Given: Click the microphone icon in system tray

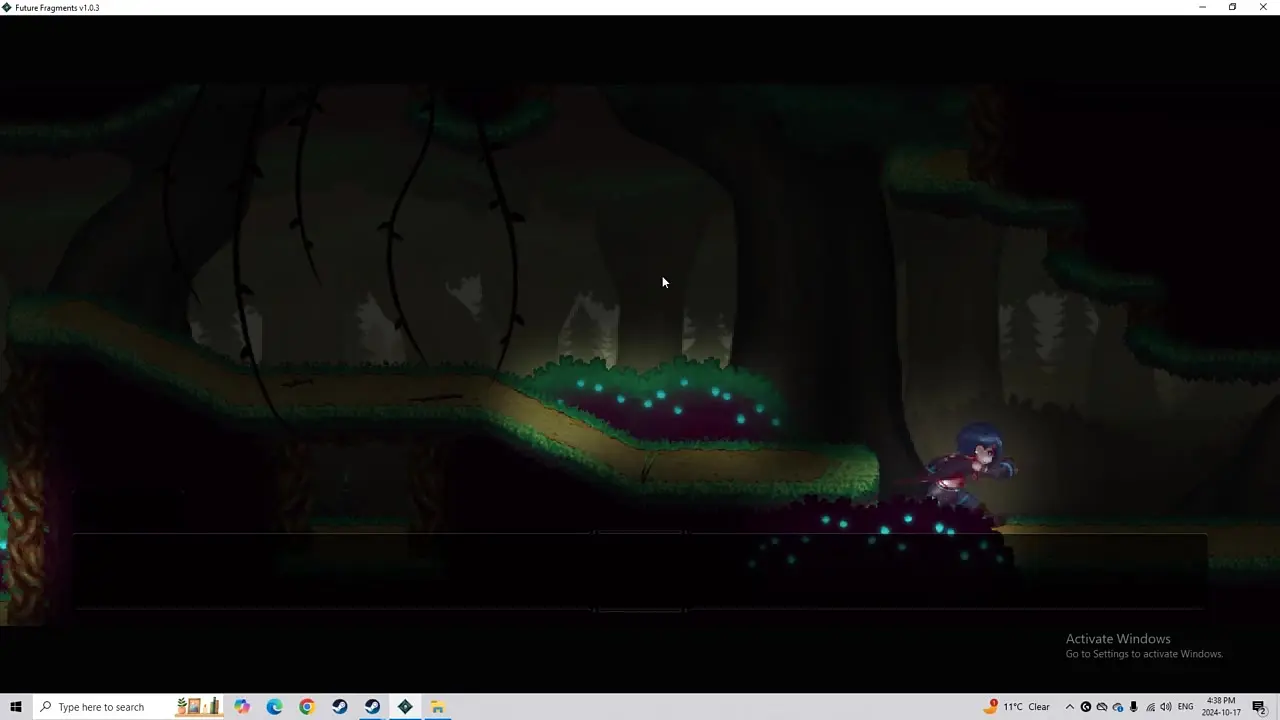Looking at the screenshot, I should click(1133, 707).
